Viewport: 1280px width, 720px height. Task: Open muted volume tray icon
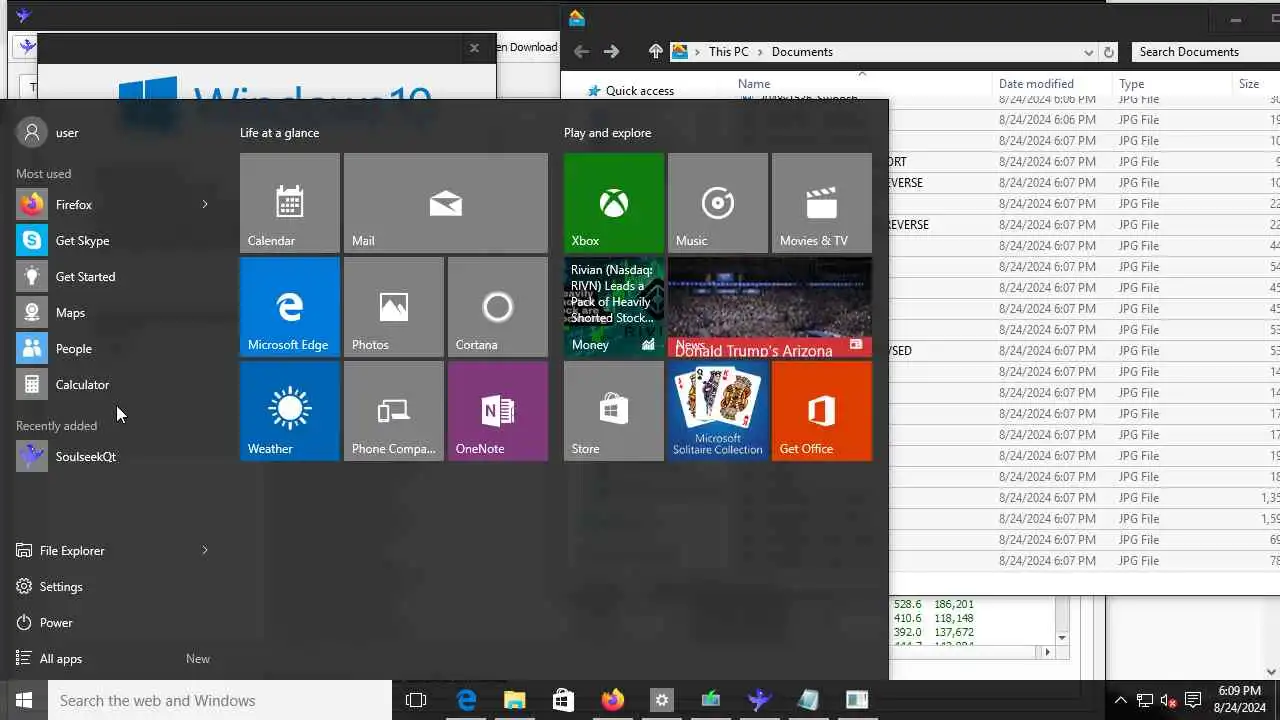pyautogui.click(x=1168, y=700)
